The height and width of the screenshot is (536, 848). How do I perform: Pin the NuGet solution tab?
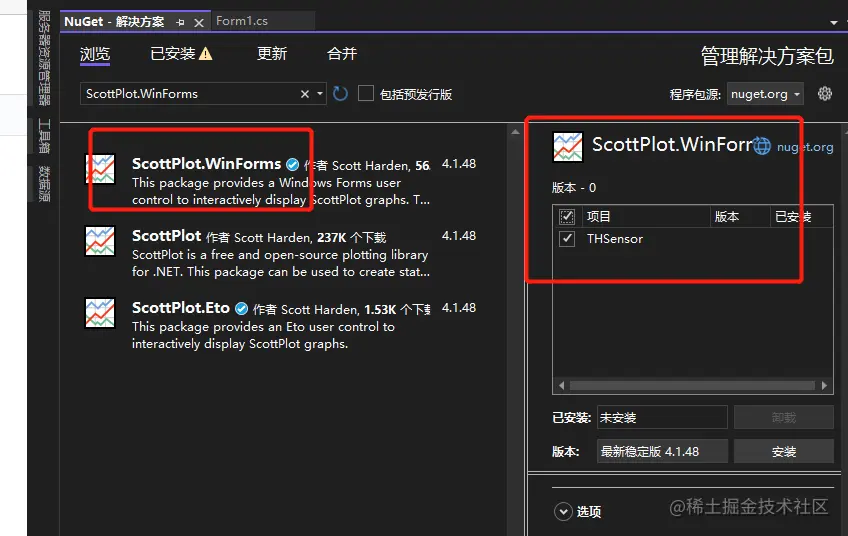click(x=180, y=22)
